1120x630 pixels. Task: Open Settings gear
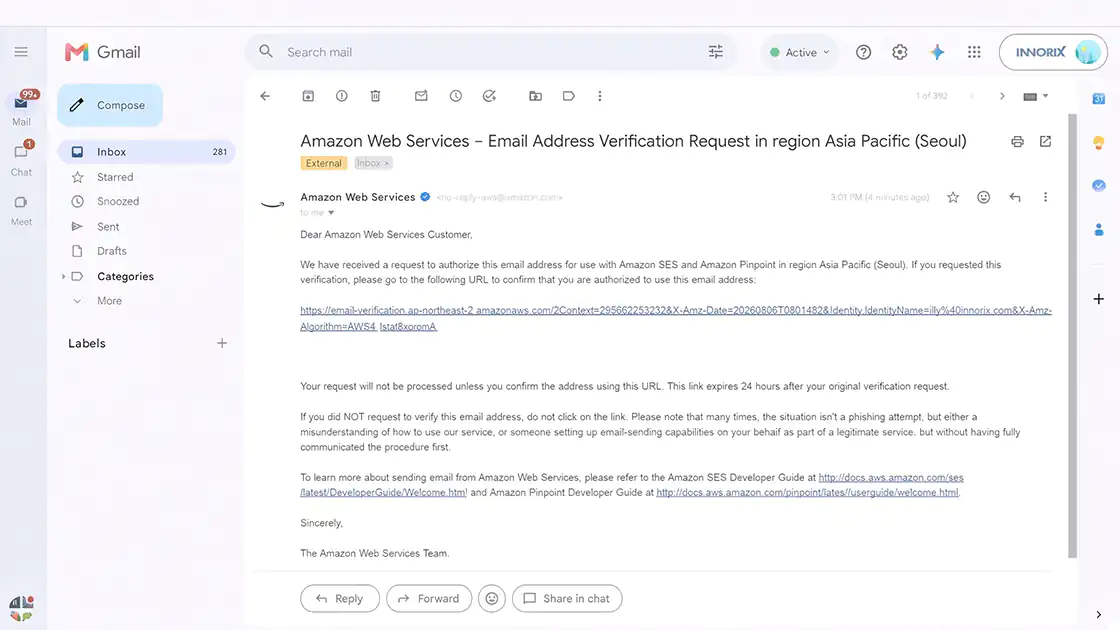coord(899,52)
